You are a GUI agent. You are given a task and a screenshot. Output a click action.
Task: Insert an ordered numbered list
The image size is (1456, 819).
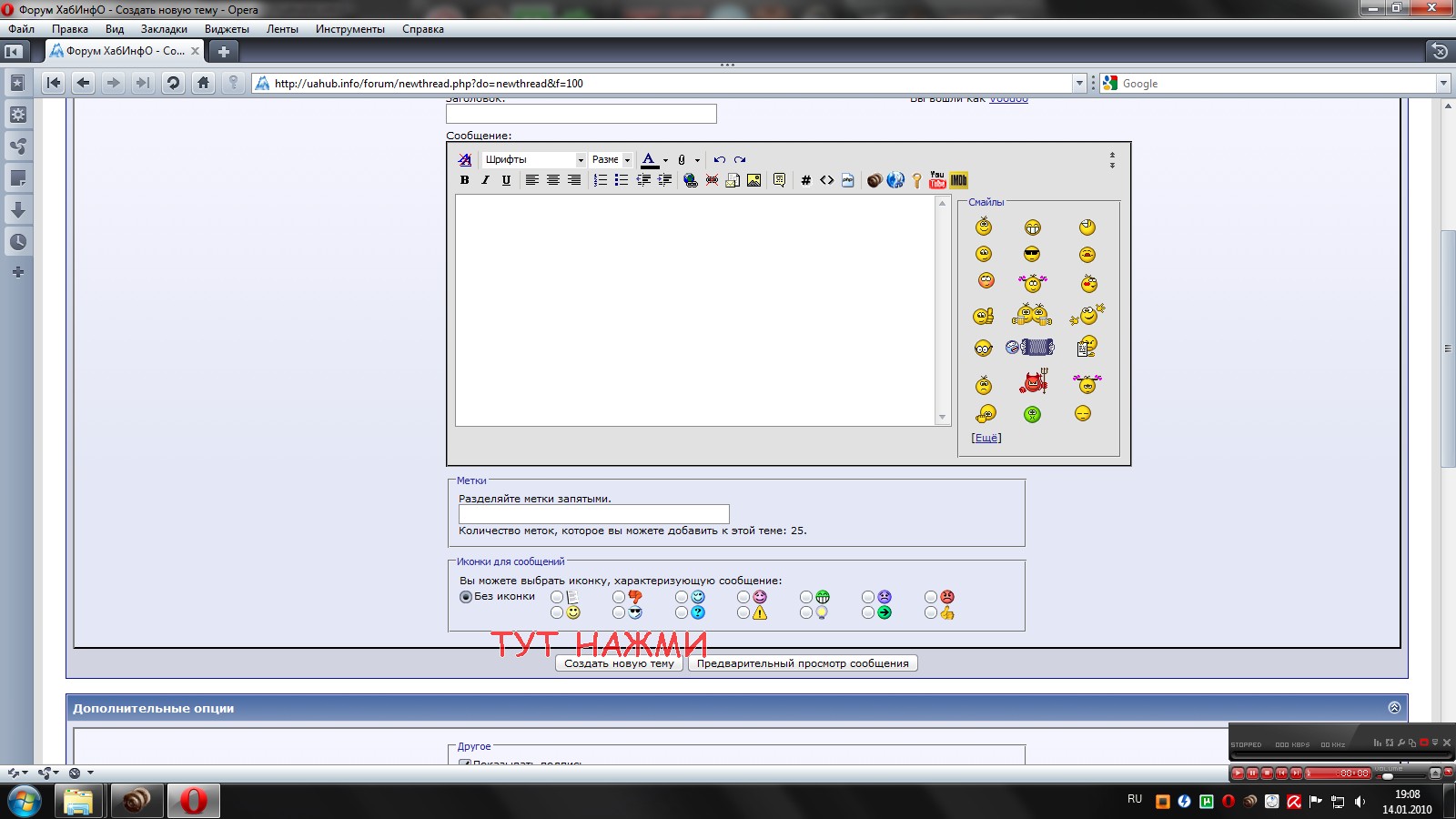601,180
